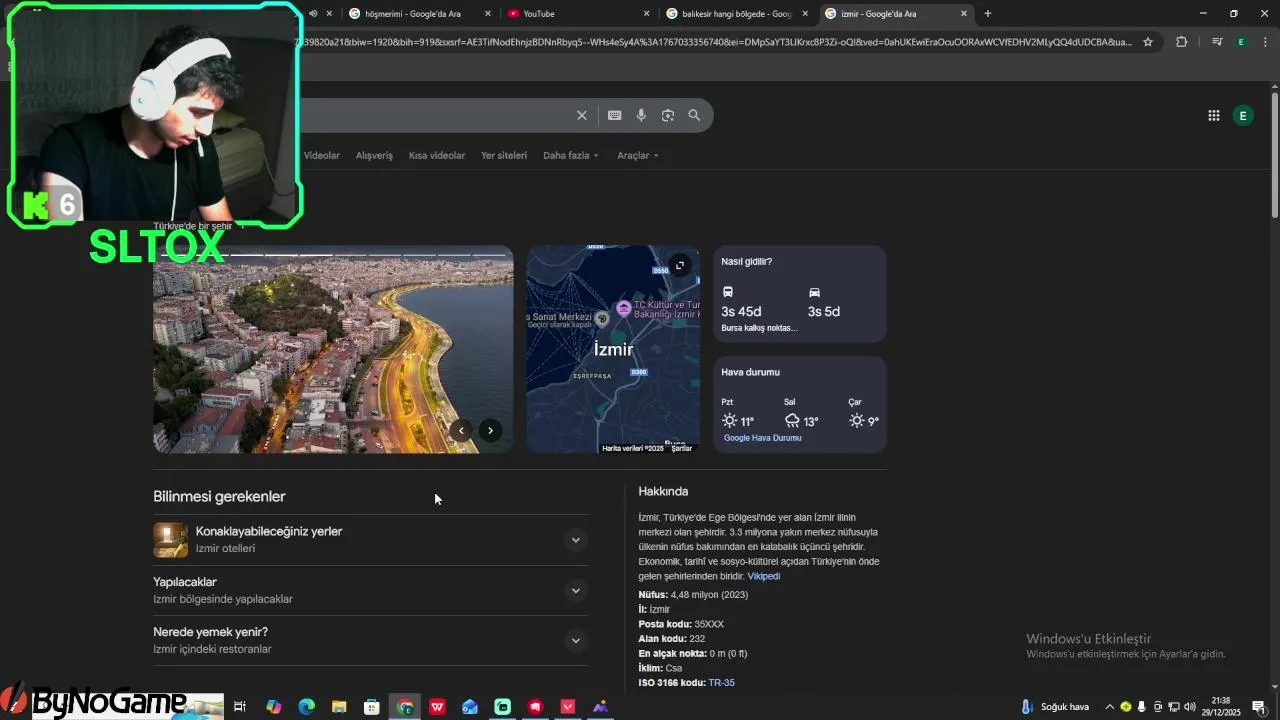Open the Google Hava Durumu link

[762, 438]
